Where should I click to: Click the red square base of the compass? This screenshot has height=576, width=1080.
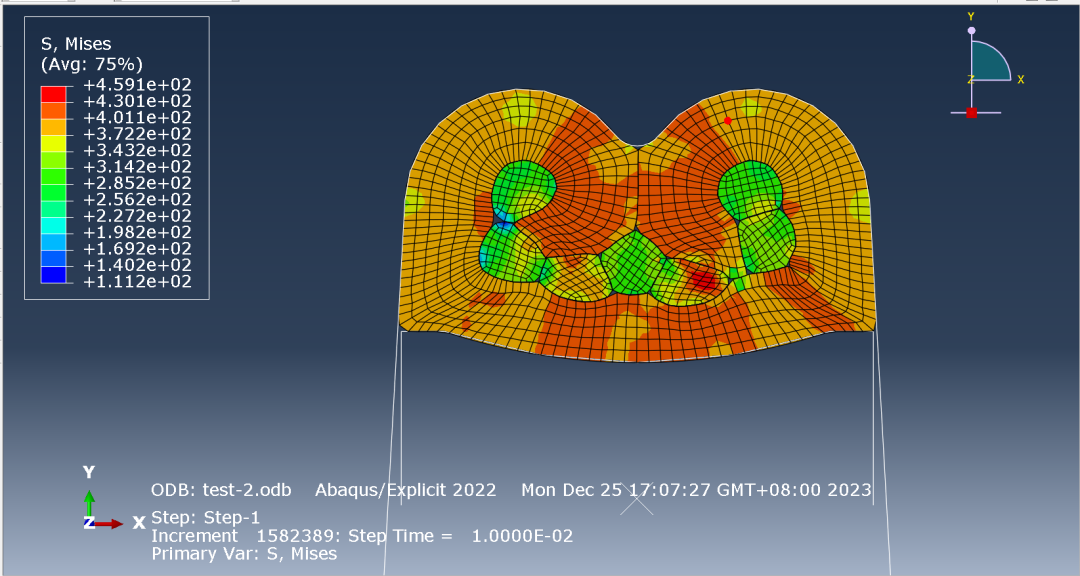(x=971, y=113)
